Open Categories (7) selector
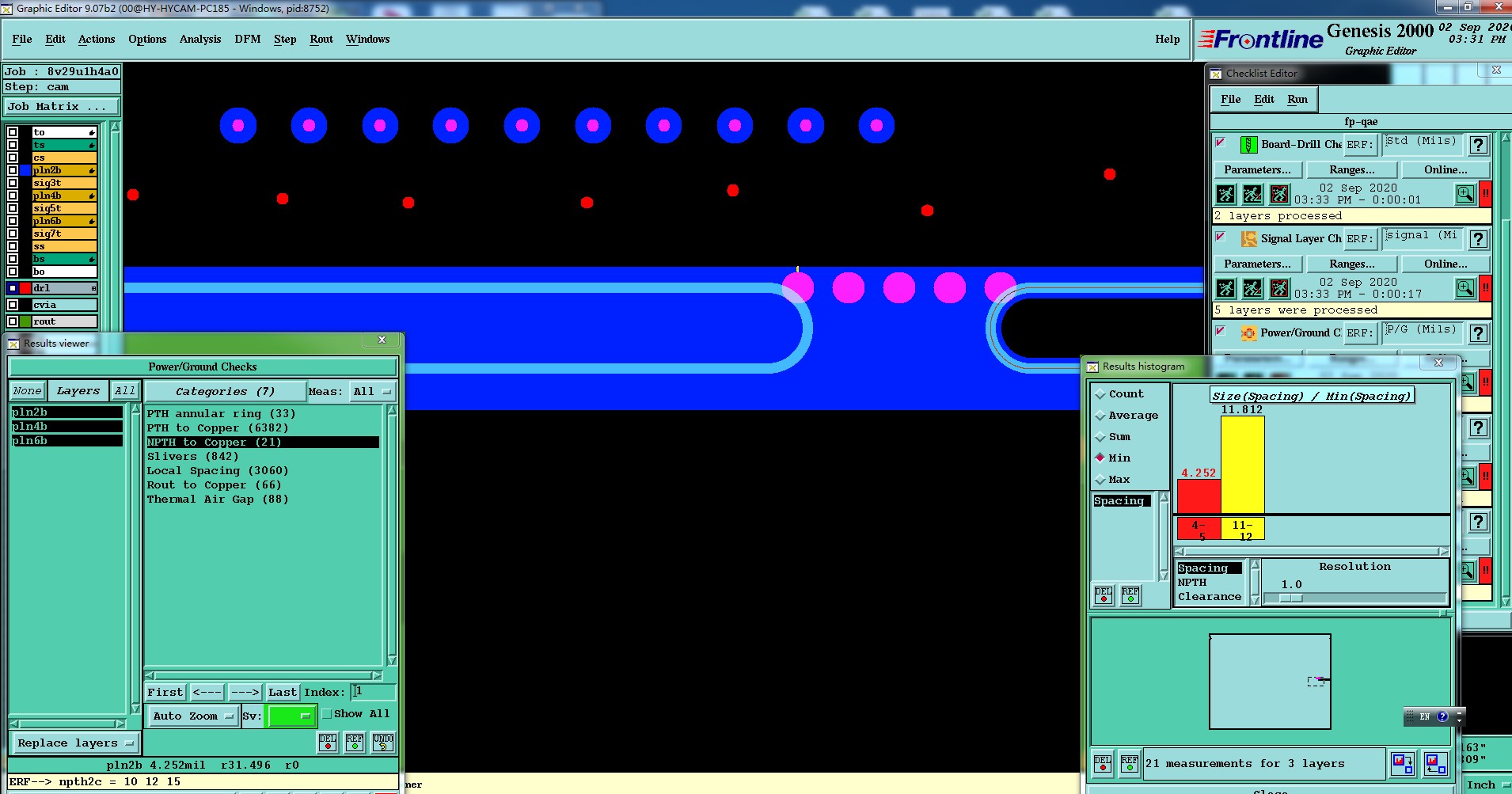 click(x=226, y=392)
